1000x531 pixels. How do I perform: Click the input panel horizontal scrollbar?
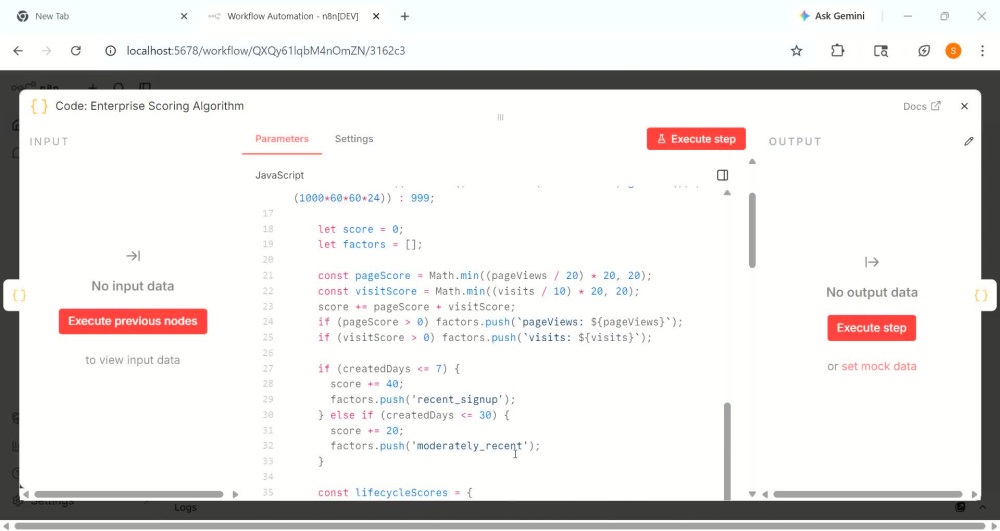(129, 494)
